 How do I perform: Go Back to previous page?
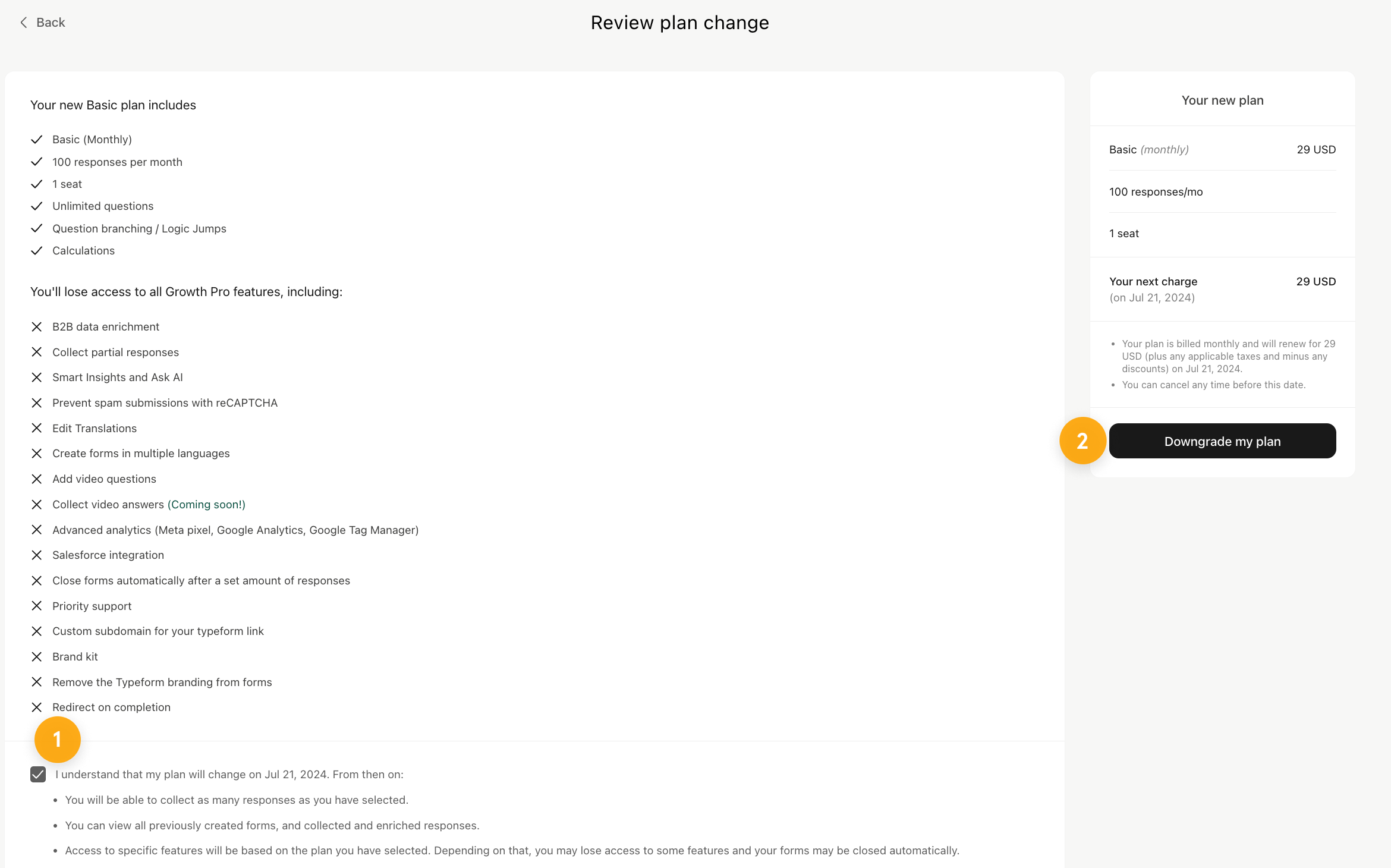pyautogui.click(x=42, y=23)
